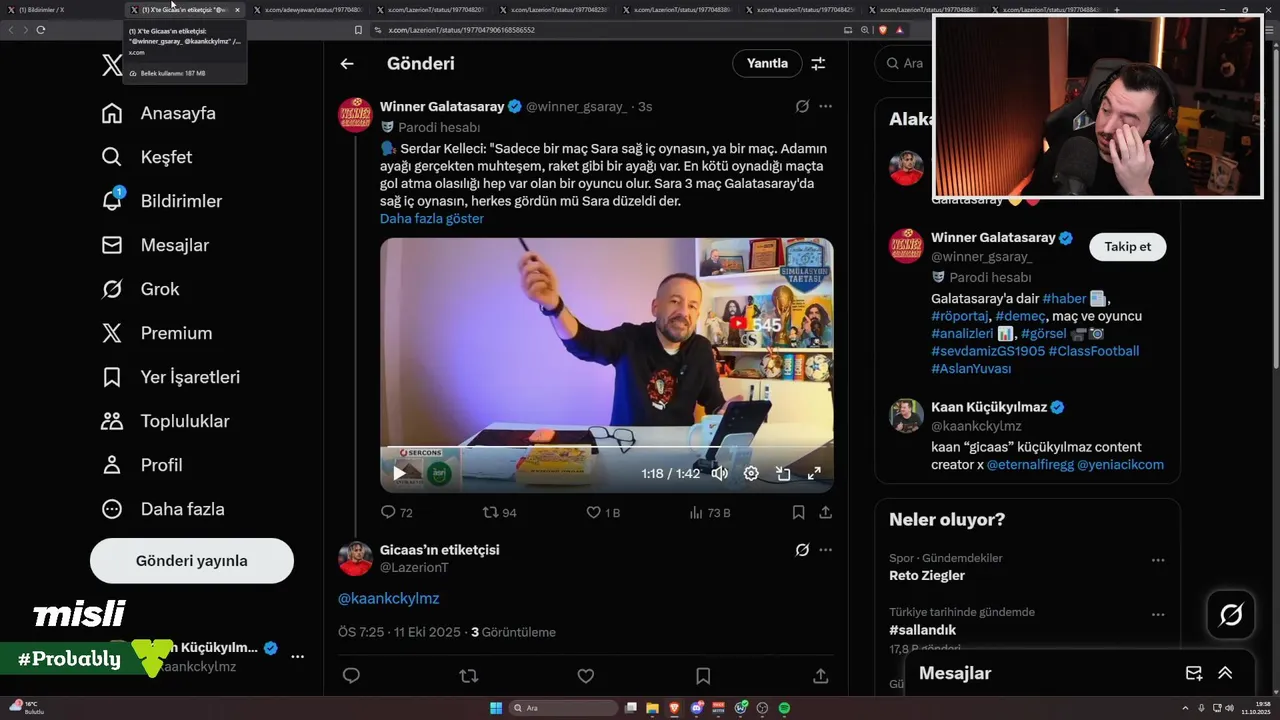Open the Reto Ziegler trend

click(x=927, y=575)
